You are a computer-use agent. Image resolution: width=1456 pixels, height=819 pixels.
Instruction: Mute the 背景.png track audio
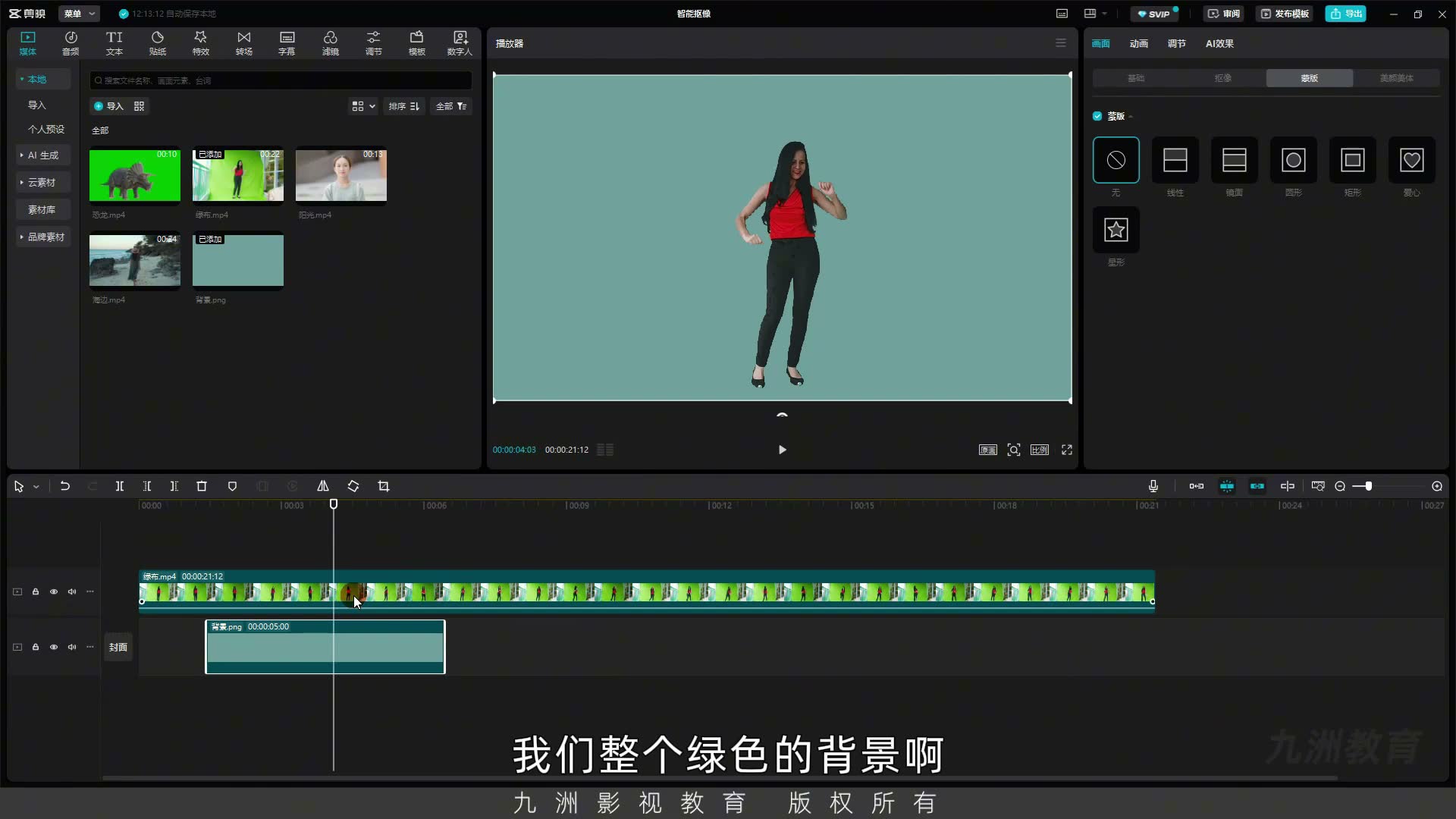72,647
